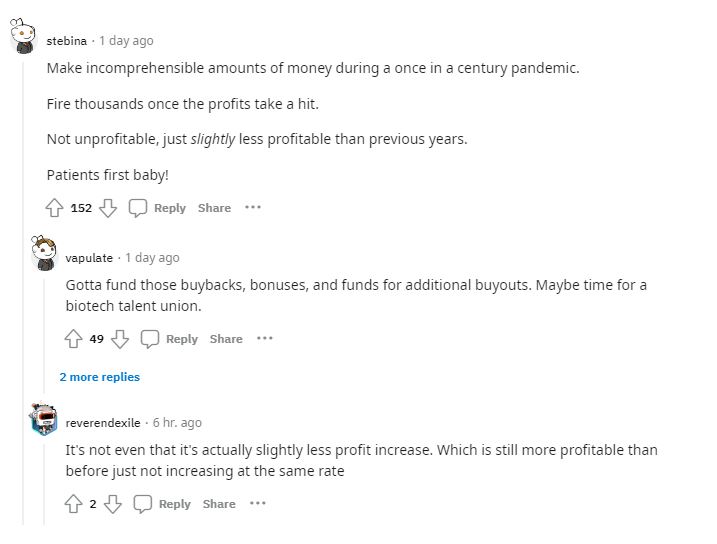Image resolution: width=717 pixels, height=544 pixels.
Task: Downvote reverendexile's comment
Action: (113, 504)
